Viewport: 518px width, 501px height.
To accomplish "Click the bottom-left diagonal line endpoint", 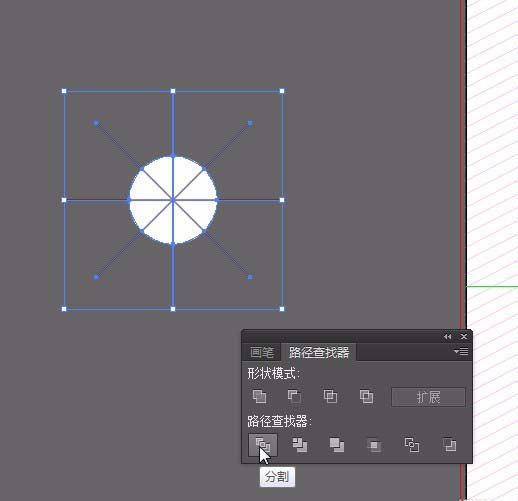I will tap(96, 277).
